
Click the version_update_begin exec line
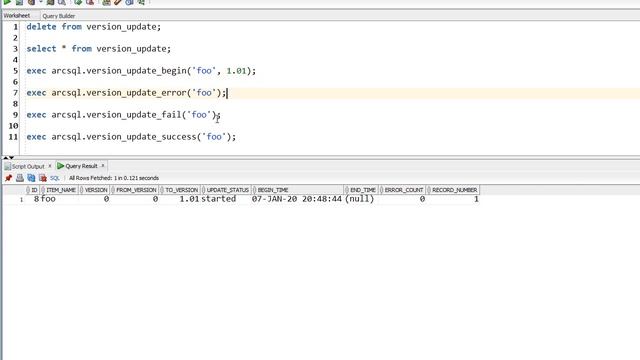(x=141, y=71)
